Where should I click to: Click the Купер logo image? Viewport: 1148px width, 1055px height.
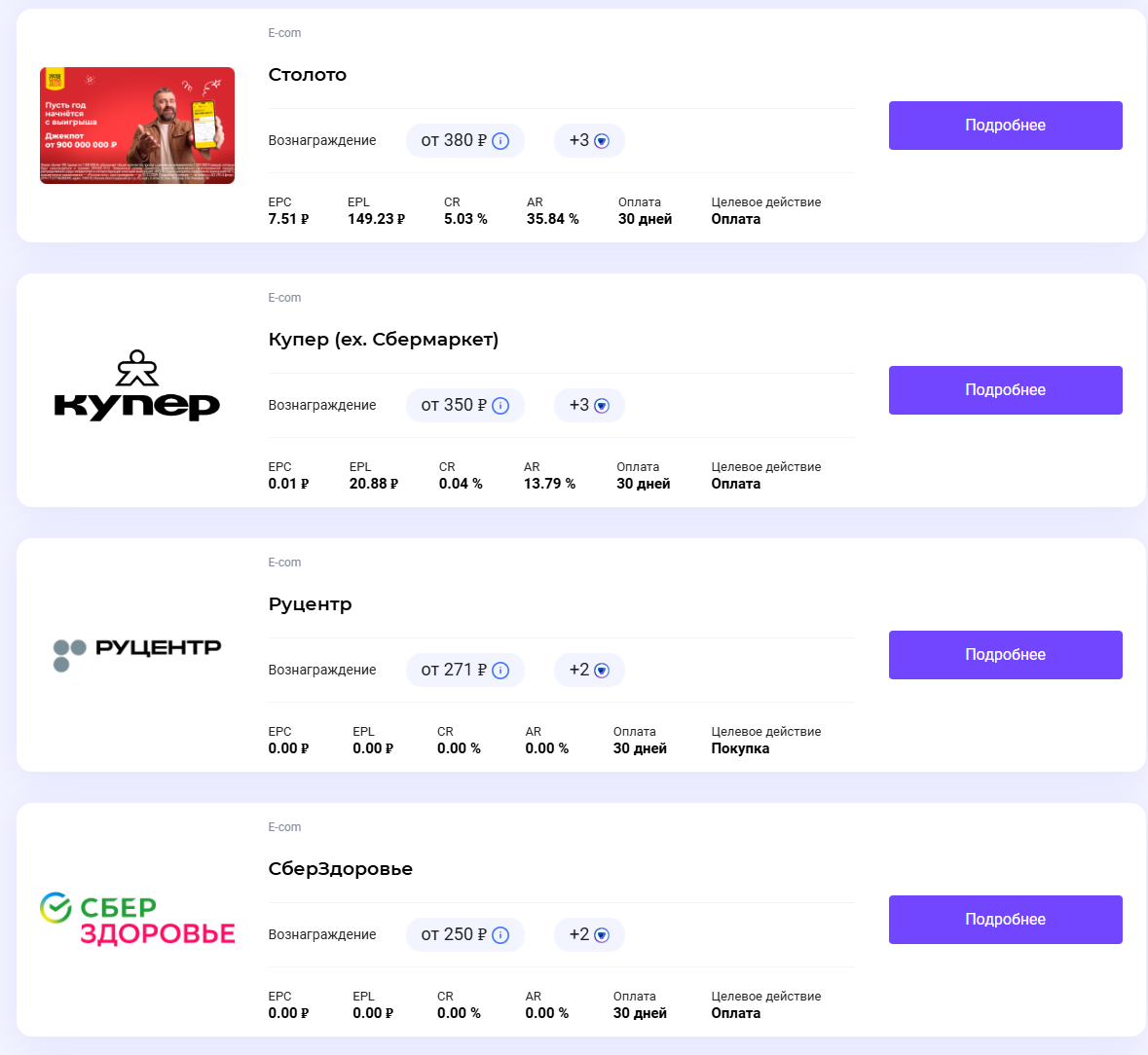[x=137, y=386]
